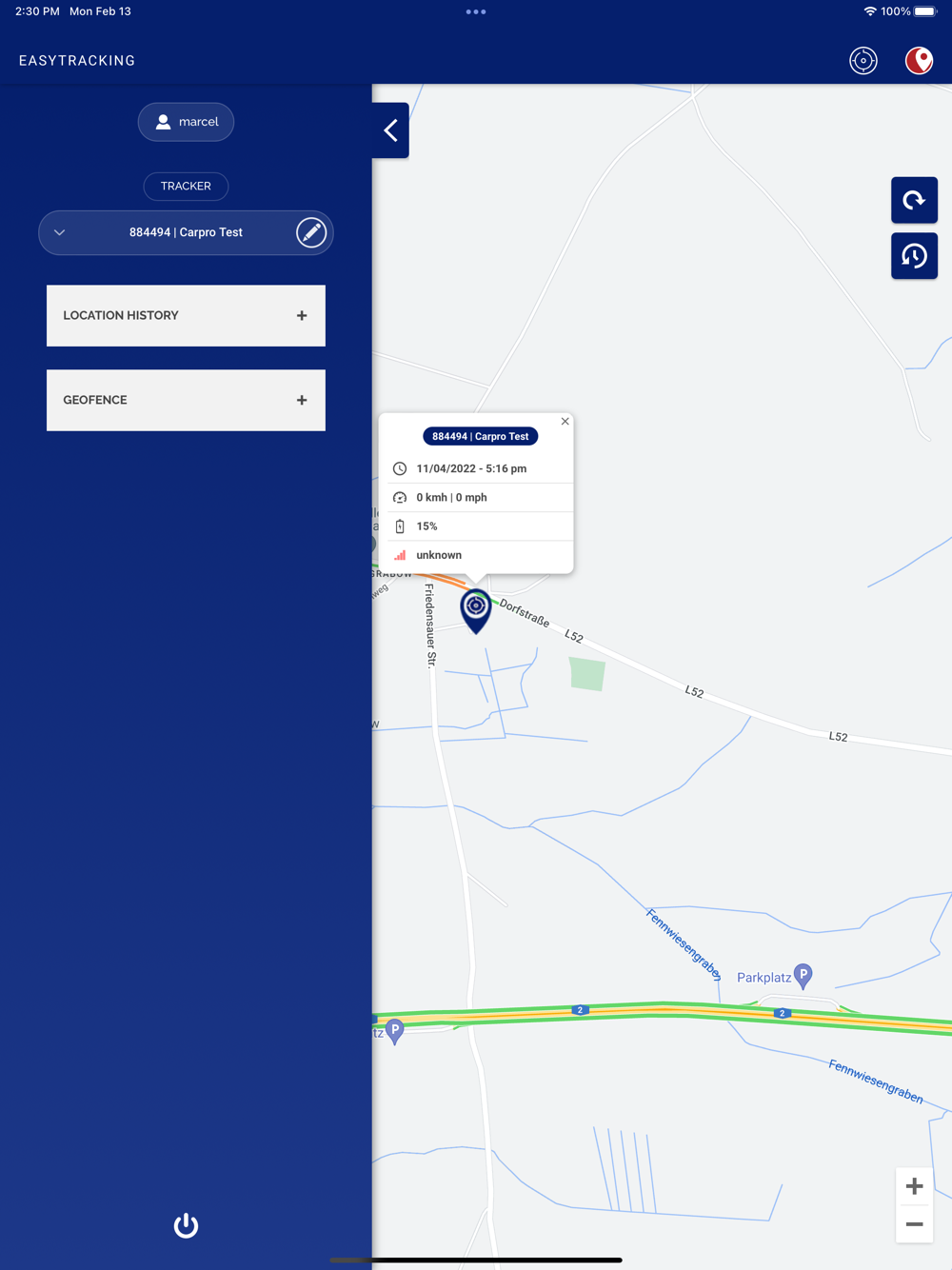The height and width of the screenshot is (1270, 952).
Task: Open the red map pin icon in header
Action: click(919, 61)
